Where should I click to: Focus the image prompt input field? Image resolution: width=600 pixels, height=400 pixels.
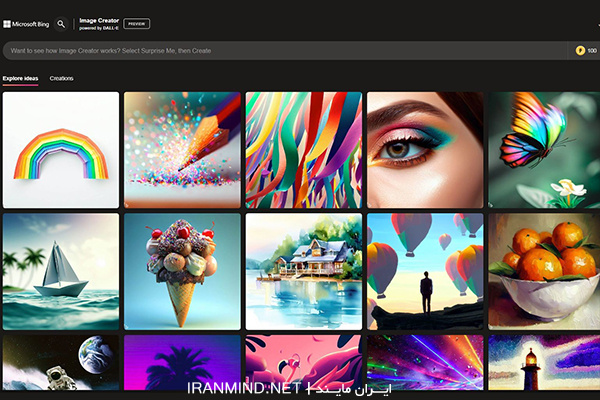pyautogui.click(x=285, y=51)
